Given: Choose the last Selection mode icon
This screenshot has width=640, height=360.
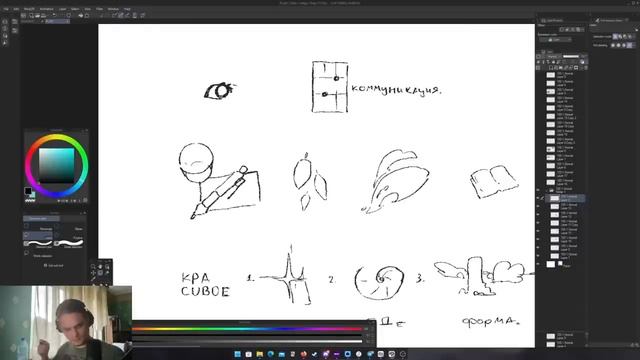Looking at the screenshot, I should tap(630, 37).
